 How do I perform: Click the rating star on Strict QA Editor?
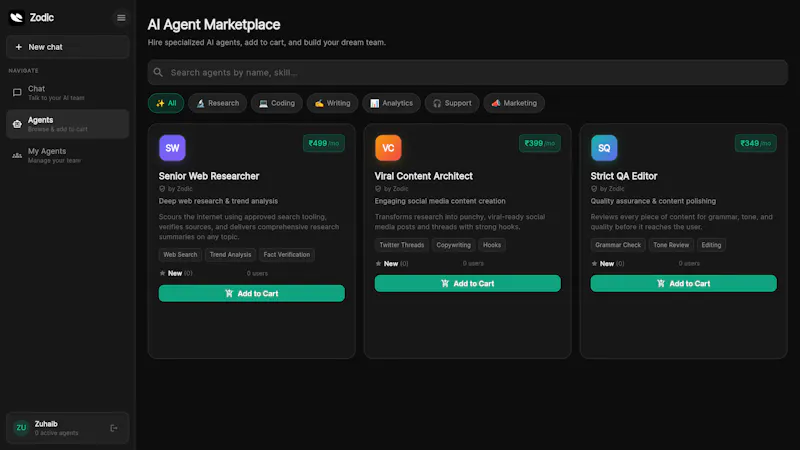point(594,263)
